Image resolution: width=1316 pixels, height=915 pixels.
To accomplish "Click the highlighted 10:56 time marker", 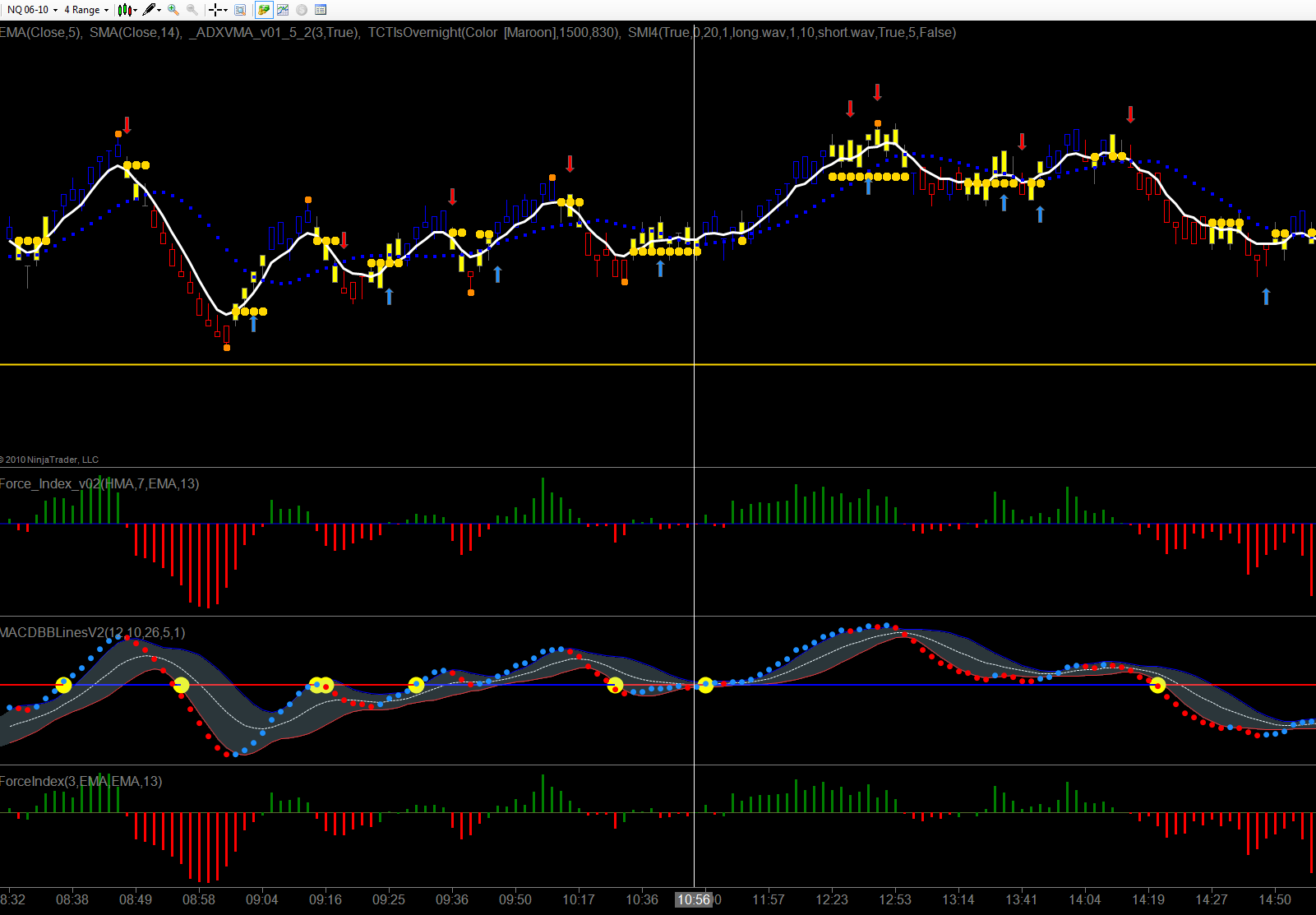I will [694, 899].
